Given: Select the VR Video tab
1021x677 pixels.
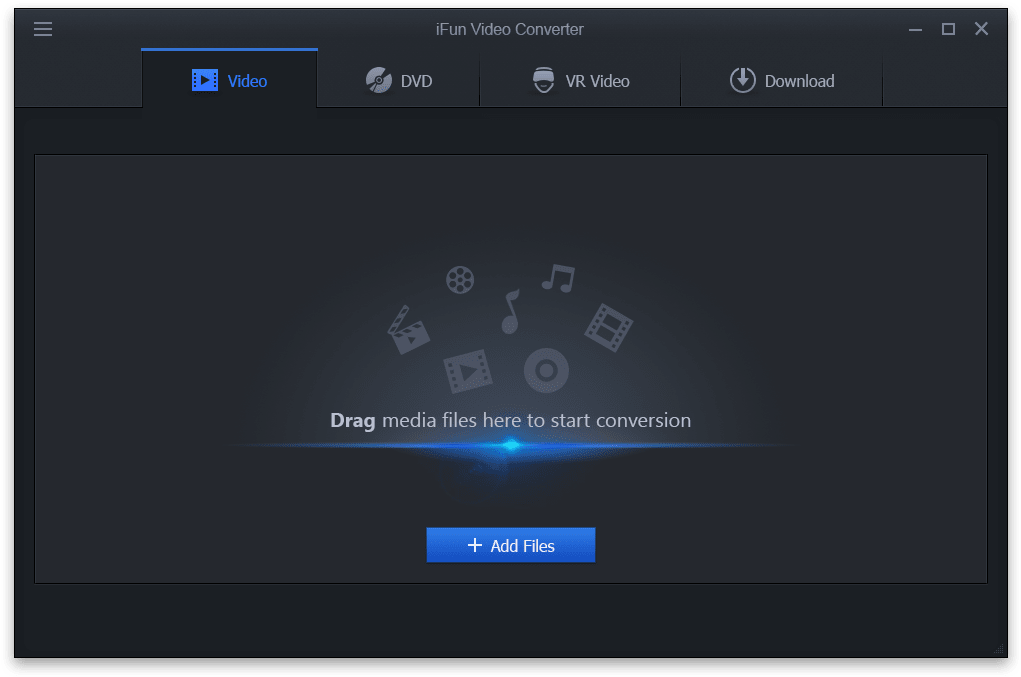Looking at the screenshot, I should [x=580, y=80].
